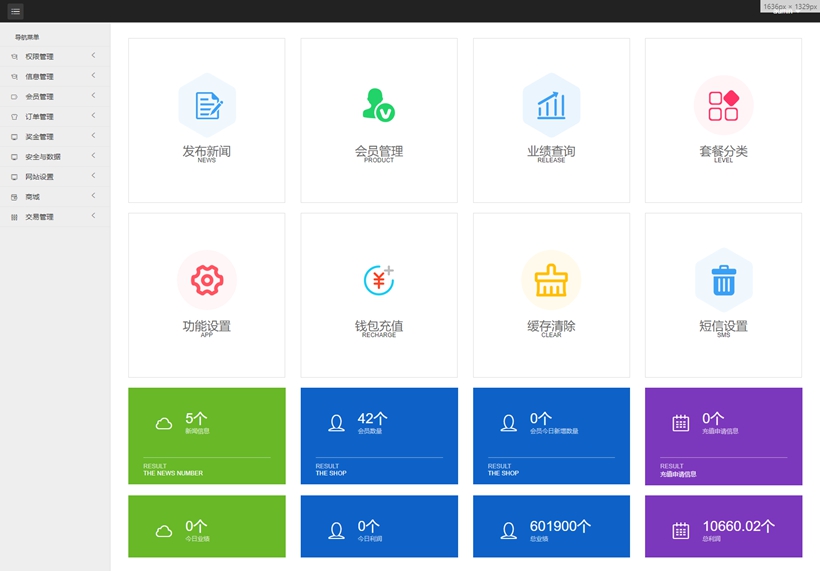Viewport: 820px width, 571px height.
Task: Click the green 新闻信息 5个 tile
Action: coord(207,435)
